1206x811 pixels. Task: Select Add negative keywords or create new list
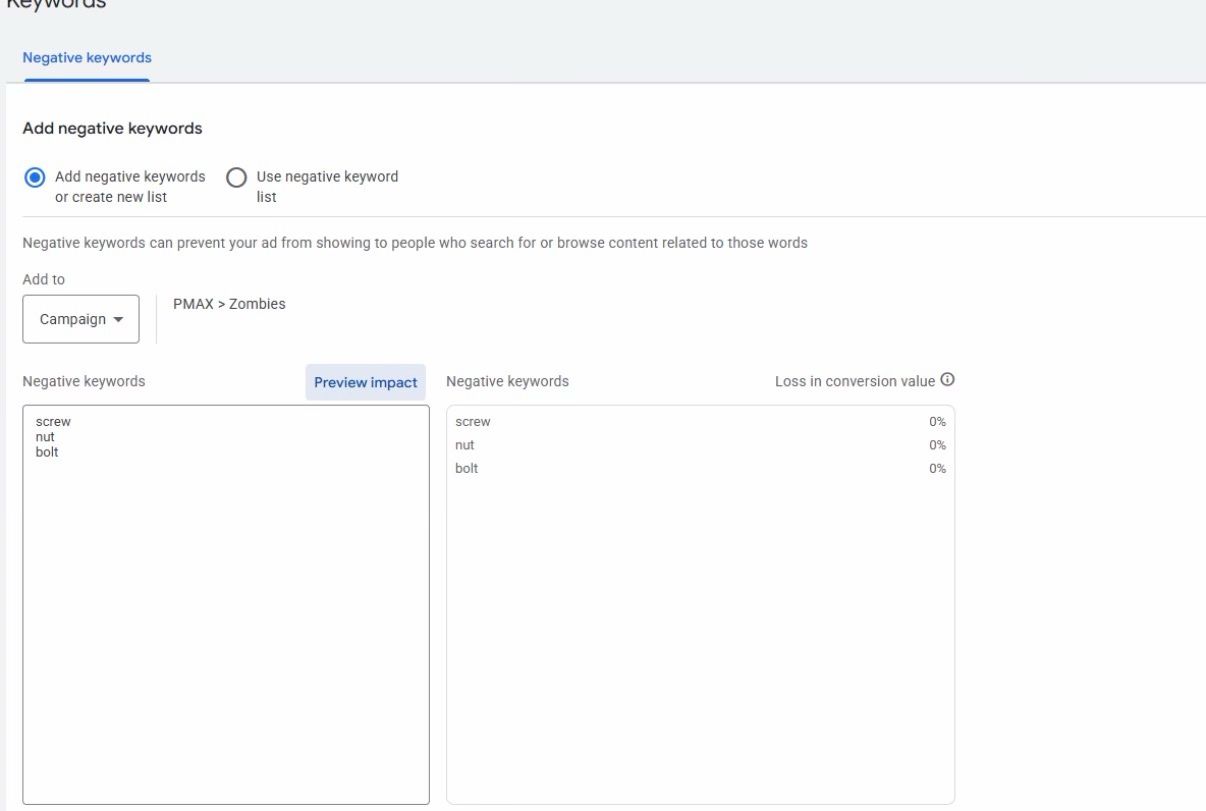click(x=35, y=177)
